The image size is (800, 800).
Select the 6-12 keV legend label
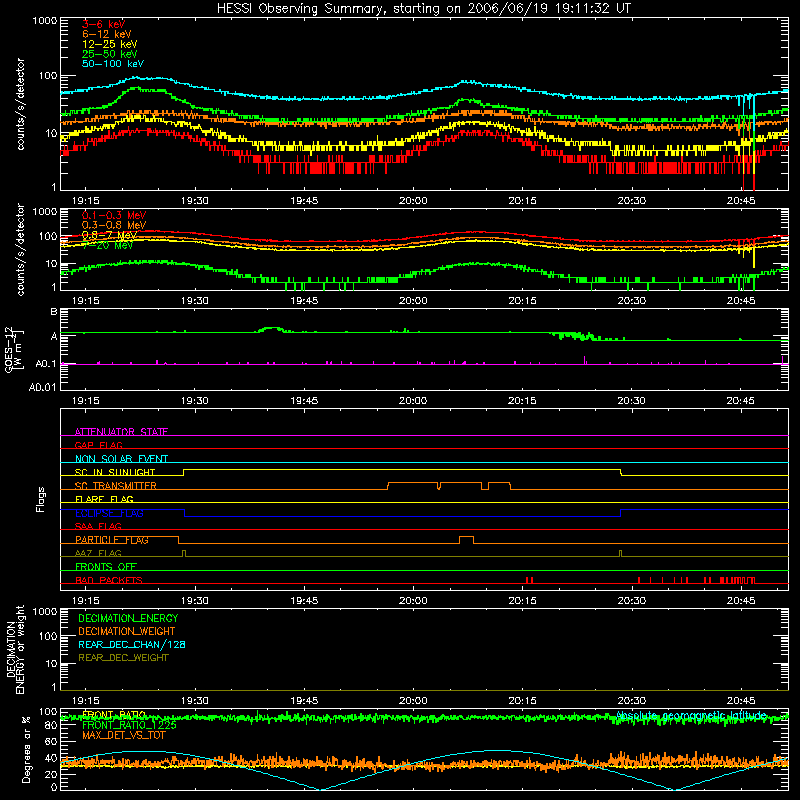pos(106,34)
